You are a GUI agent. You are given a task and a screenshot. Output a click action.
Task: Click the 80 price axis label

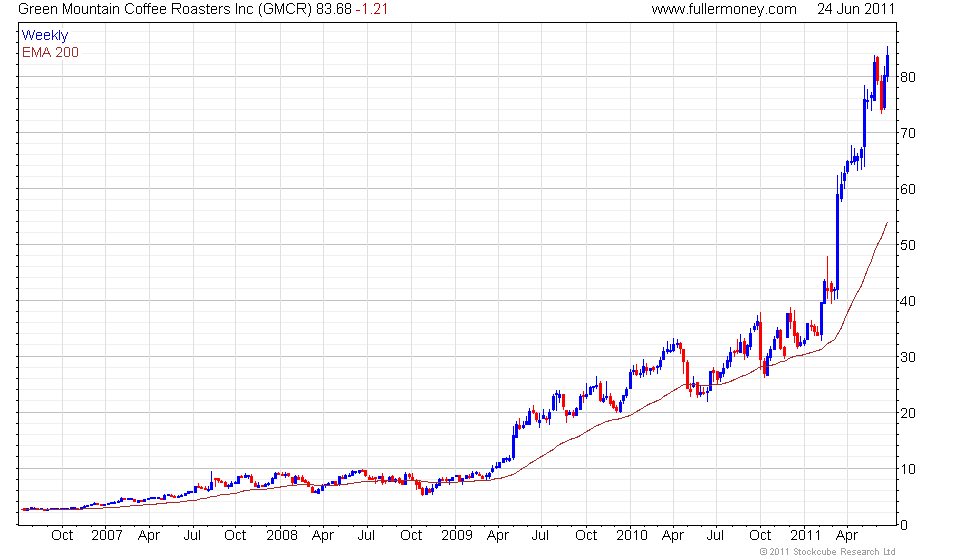click(x=908, y=78)
